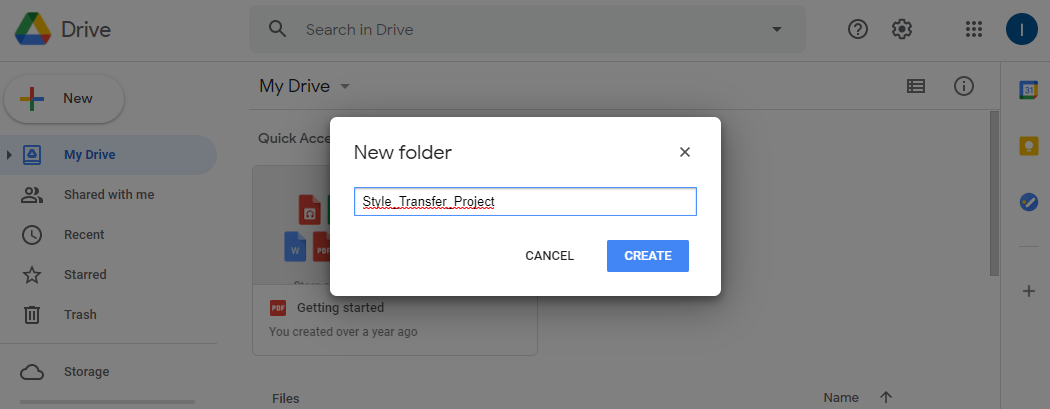Close the New folder dialog
Image resolution: width=1050 pixels, height=409 pixels.
[684, 152]
